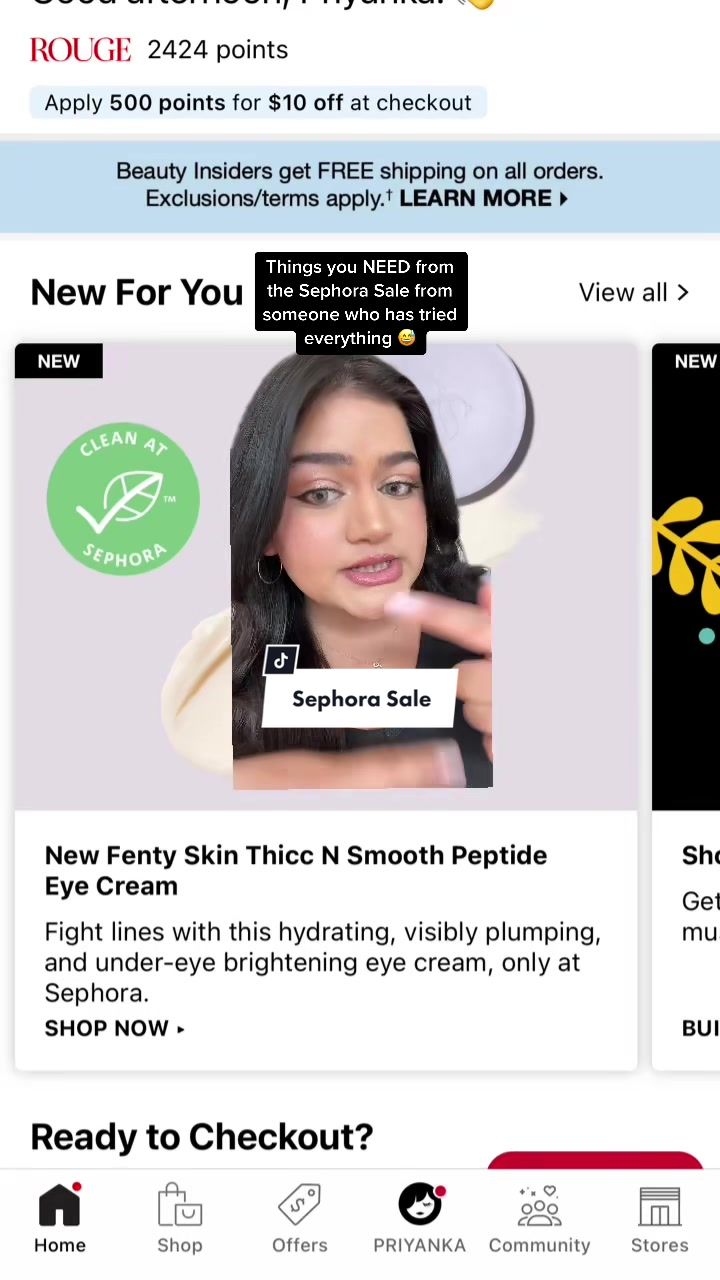Open the ROUGE 2424 points status
This screenshot has width=720, height=1280.
pyautogui.click(x=159, y=49)
